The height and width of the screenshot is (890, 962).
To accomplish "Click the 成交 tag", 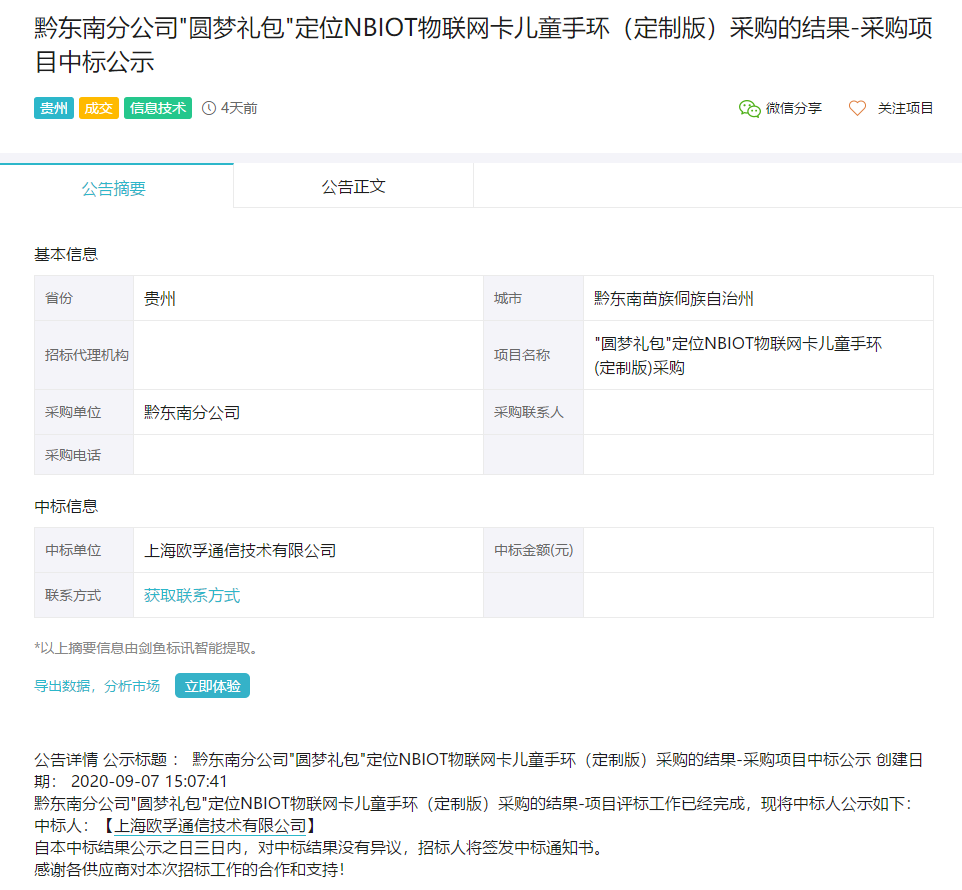I will (99, 108).
